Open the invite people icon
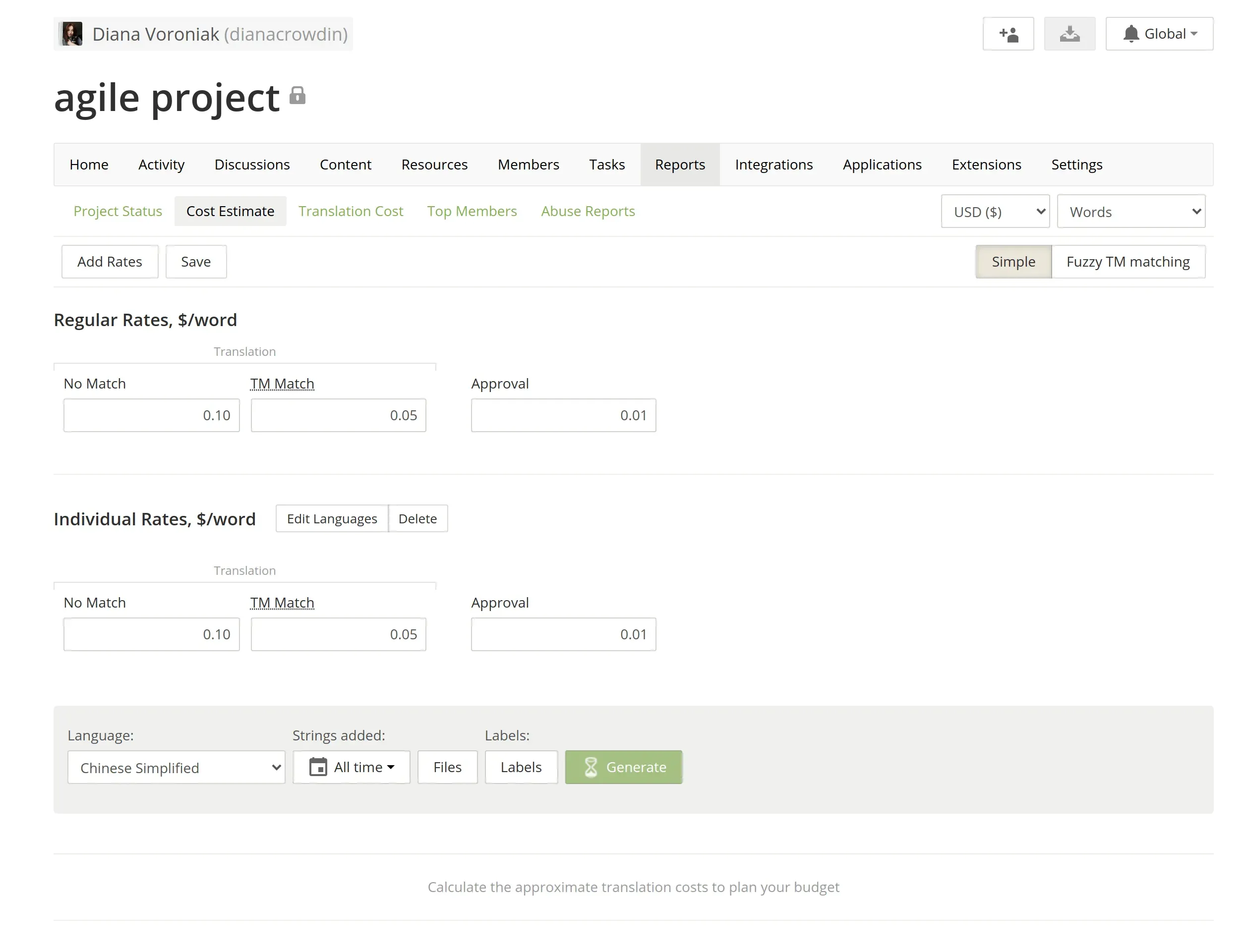1247x952 pixels. click(x=1008, y=33)
